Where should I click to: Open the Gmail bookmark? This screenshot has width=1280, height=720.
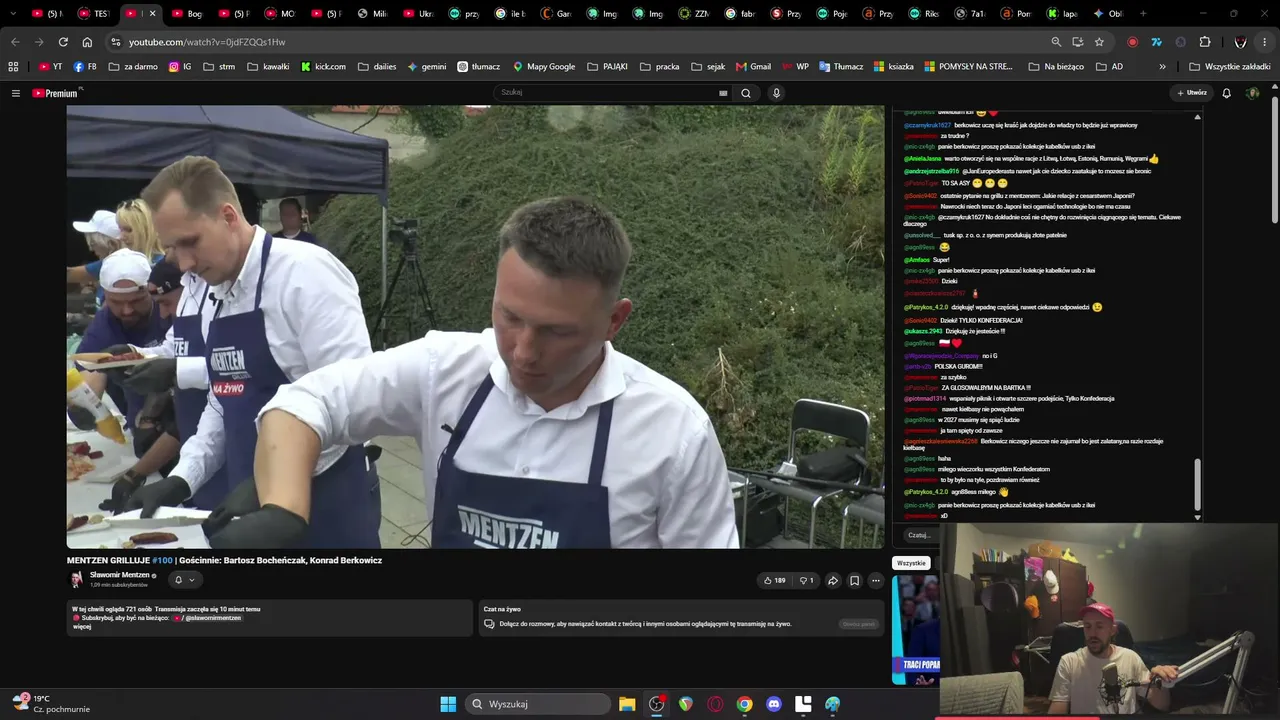click(753, 66)
